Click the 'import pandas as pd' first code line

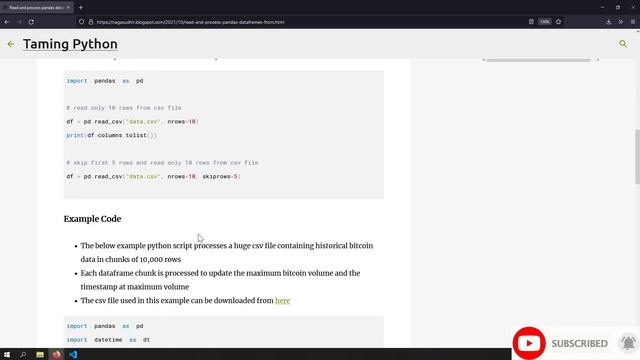(104, 81)
